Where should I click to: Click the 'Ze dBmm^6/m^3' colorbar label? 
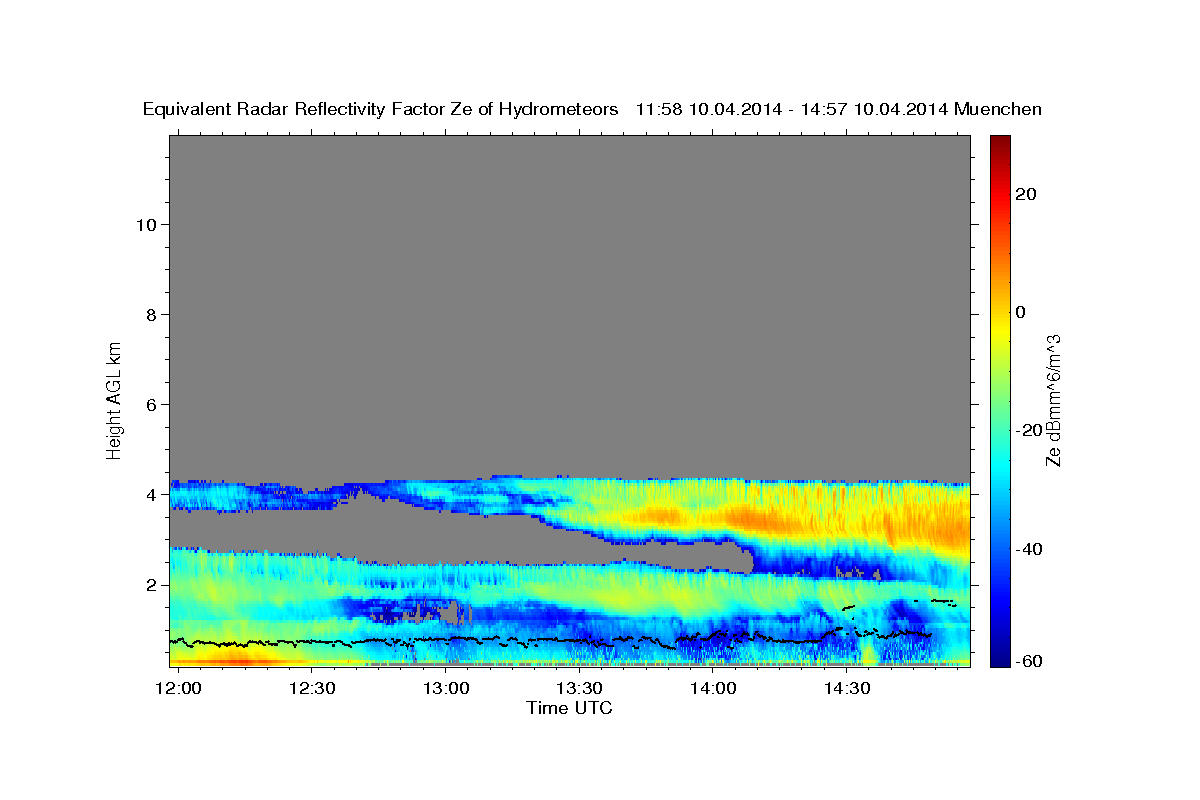tap(1053, 400)
